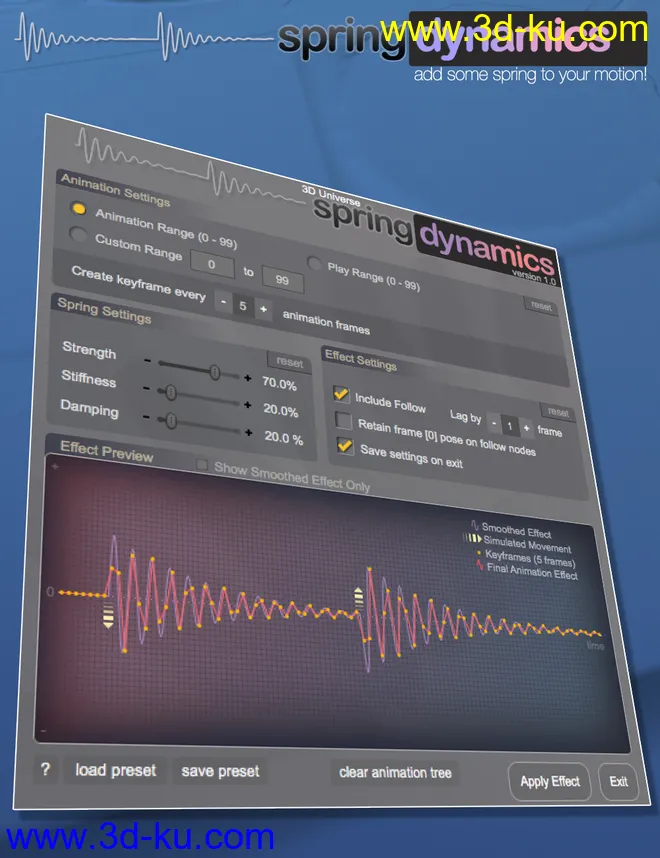660x858 pixels.
Task: Click the upward simulated movement arrow in graph
Action: pyautogui.click(x=359, y=598)
